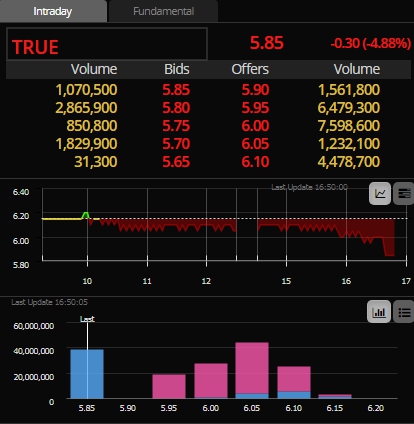Select offer price 5.90

(x=255, y=90)
